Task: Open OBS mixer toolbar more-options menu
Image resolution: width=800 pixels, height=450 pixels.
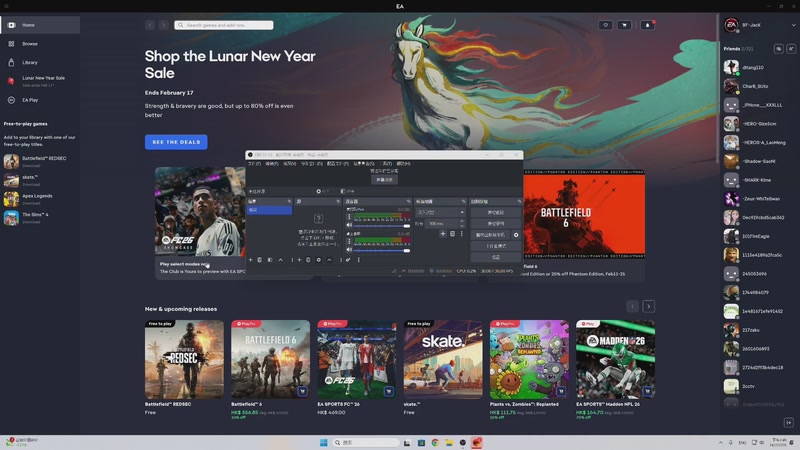Action: [x=359, y=260]
